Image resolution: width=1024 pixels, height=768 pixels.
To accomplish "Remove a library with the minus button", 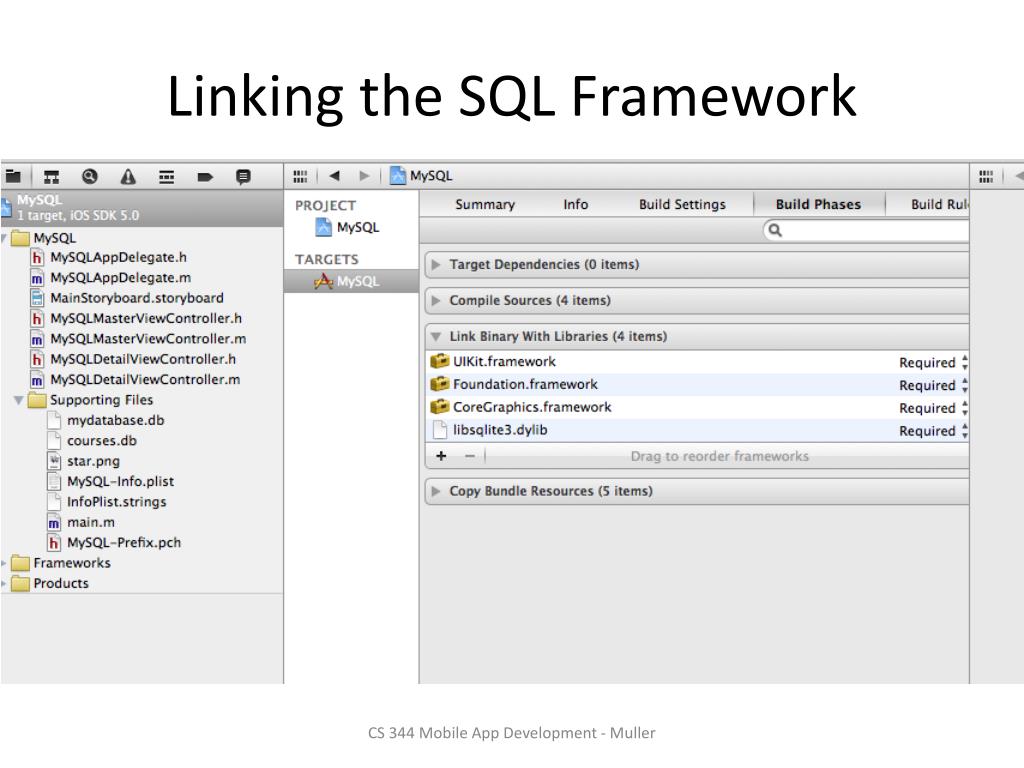I will pos(470,456).
